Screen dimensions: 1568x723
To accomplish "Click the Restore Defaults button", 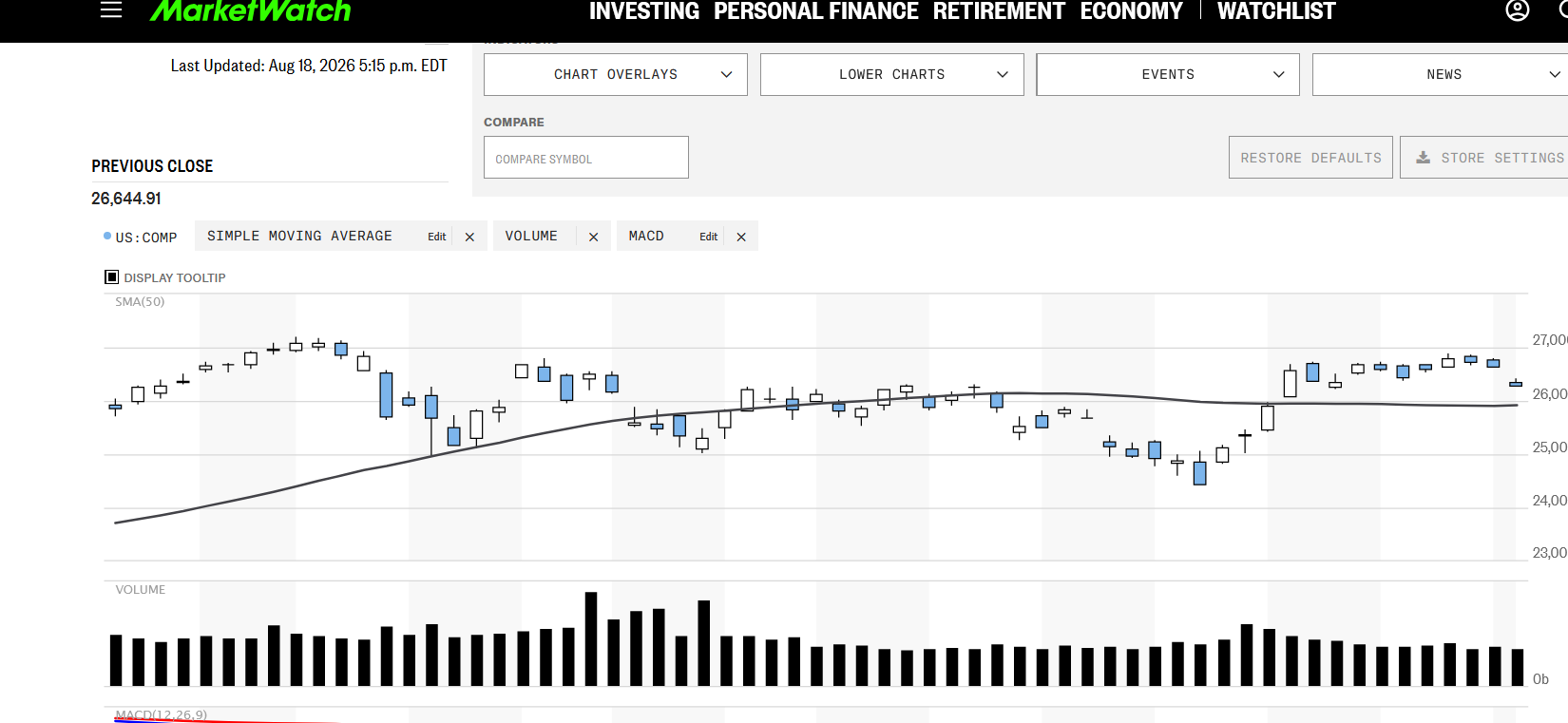I will pyautogui.click(x=1310, y=158).
